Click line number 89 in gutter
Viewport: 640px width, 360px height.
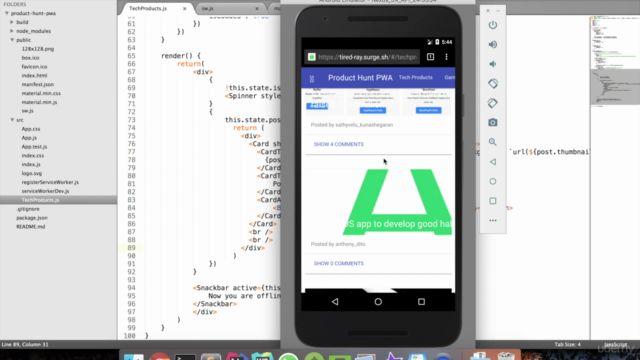tap(131, 248)
